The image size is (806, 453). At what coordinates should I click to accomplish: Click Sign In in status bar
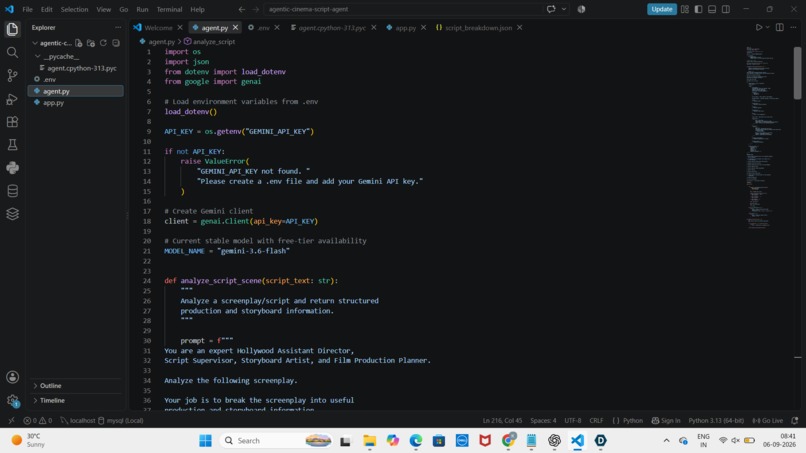(666, 420)
